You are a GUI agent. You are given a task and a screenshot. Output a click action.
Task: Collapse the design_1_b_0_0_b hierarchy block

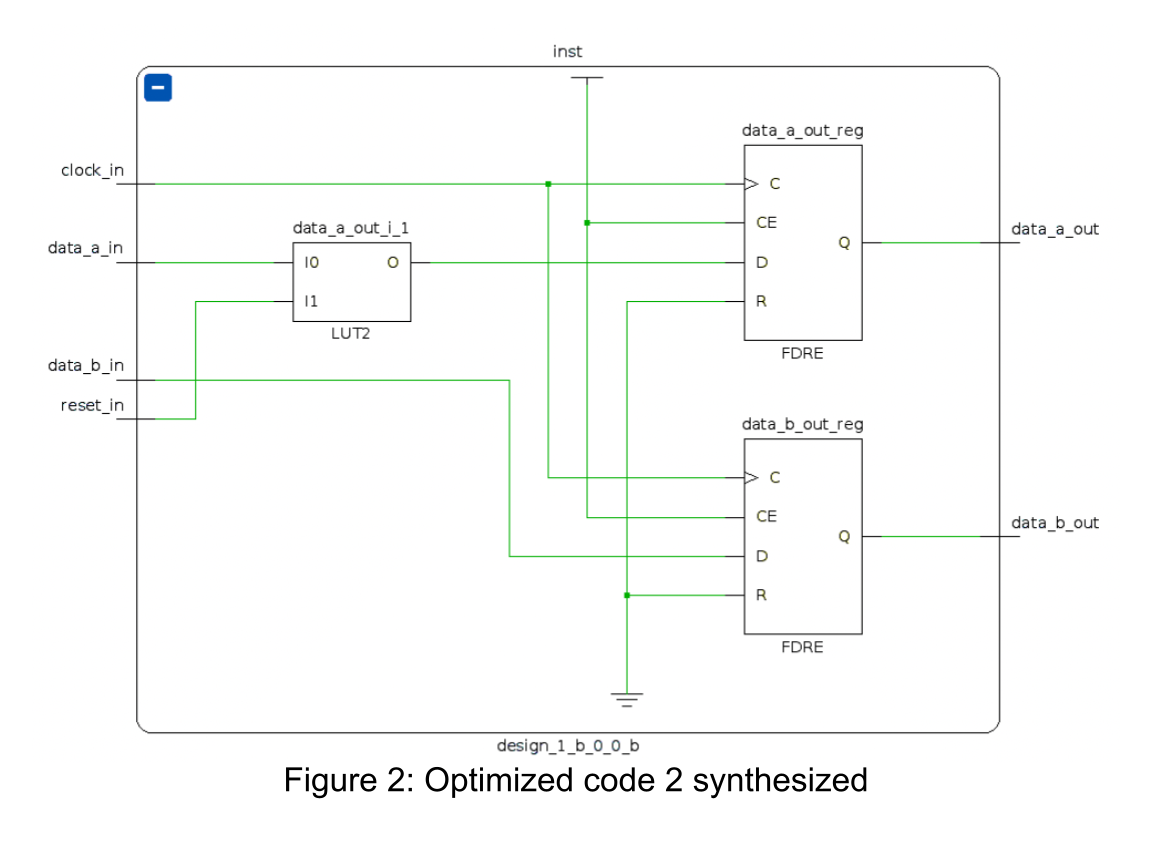pos(158,88)
